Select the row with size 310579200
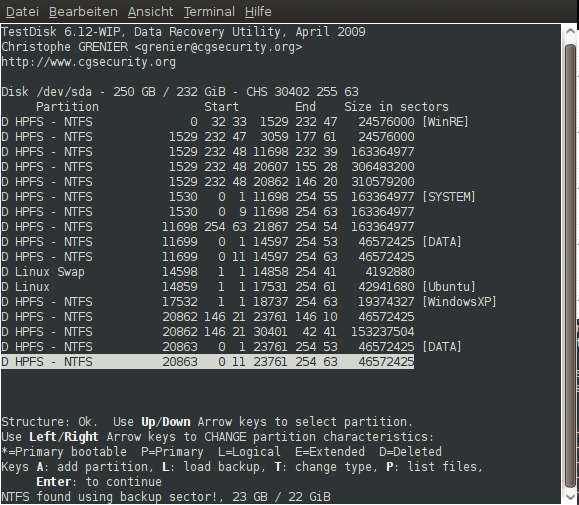Viewport: 579px width, 505px height. (x=208, y=182)
